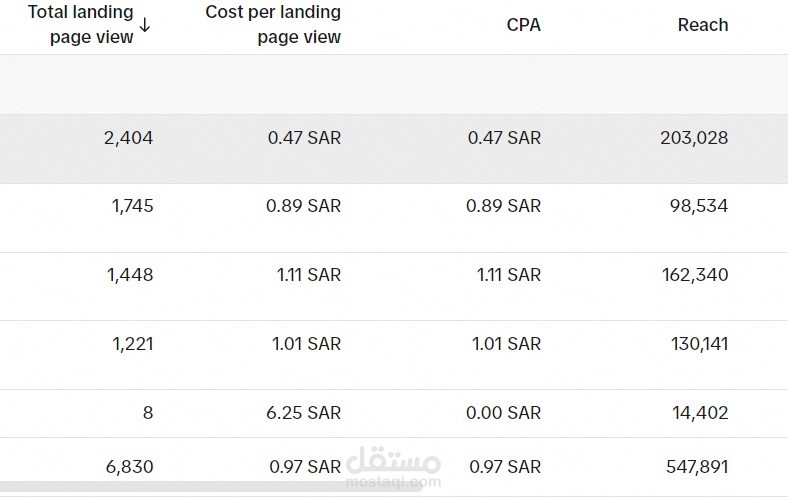
Task: Select the 6.25 SAR cost cell
Action: (x=304, y=413)
